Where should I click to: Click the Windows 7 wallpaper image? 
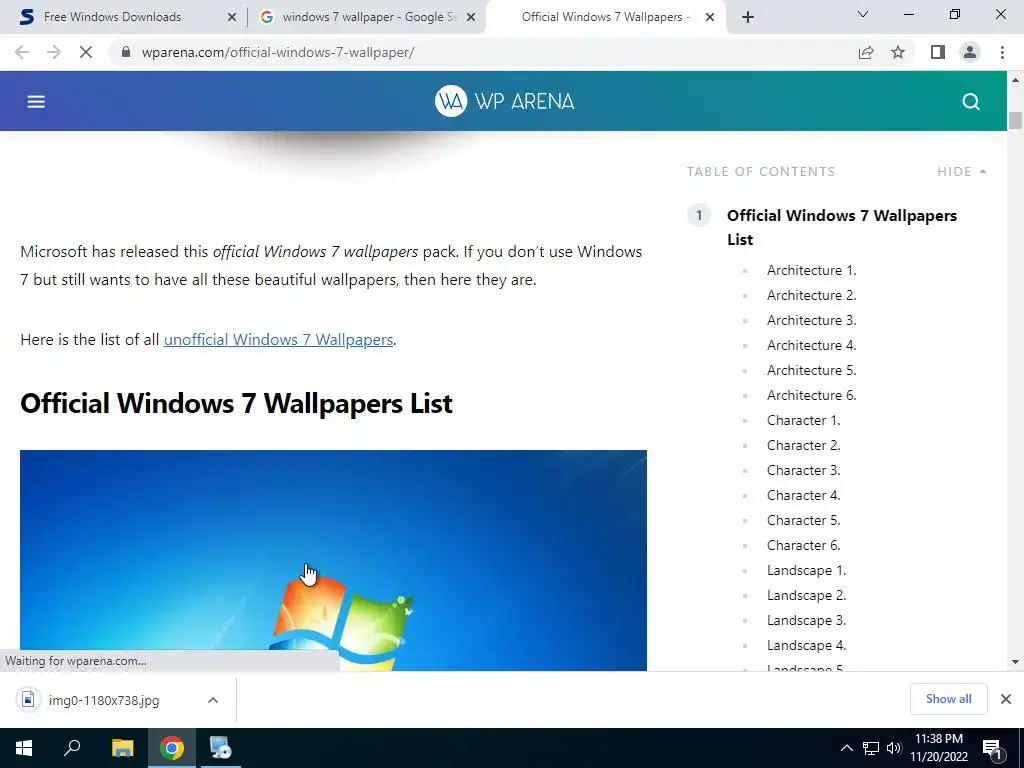pos(333,560)
